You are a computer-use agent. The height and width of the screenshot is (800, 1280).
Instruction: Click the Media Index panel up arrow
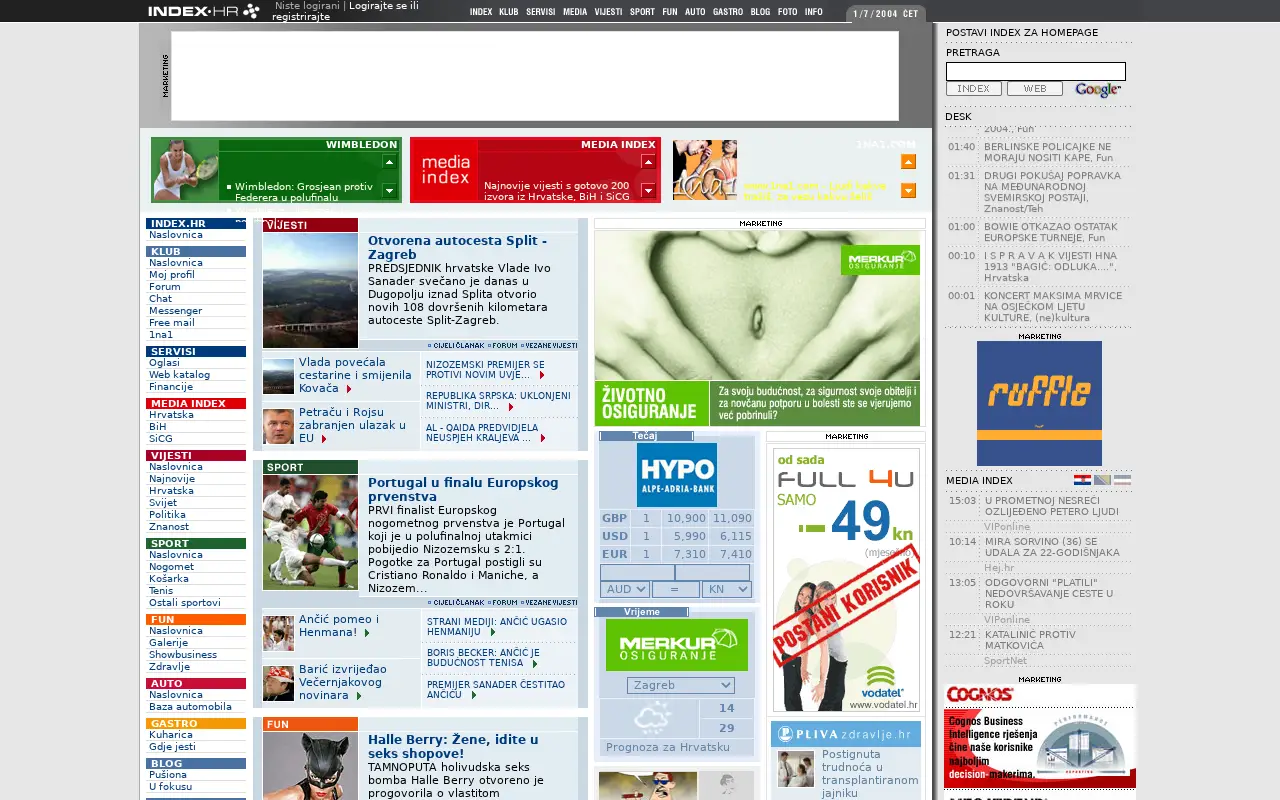tap(648, 162)
